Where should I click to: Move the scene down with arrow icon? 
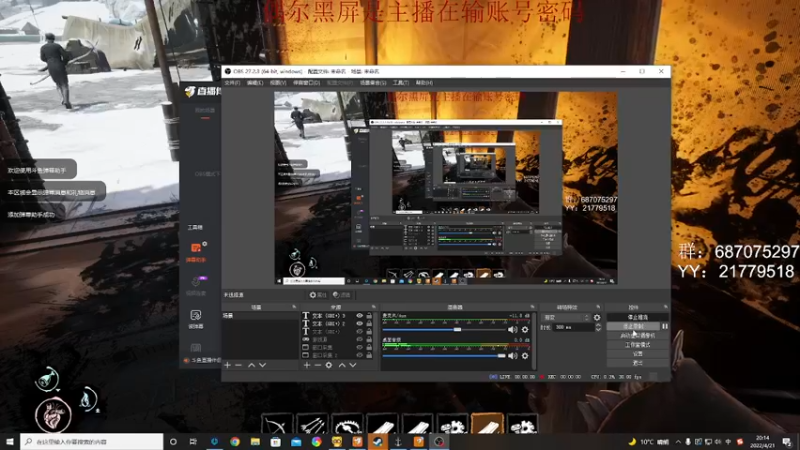[262, 365]
